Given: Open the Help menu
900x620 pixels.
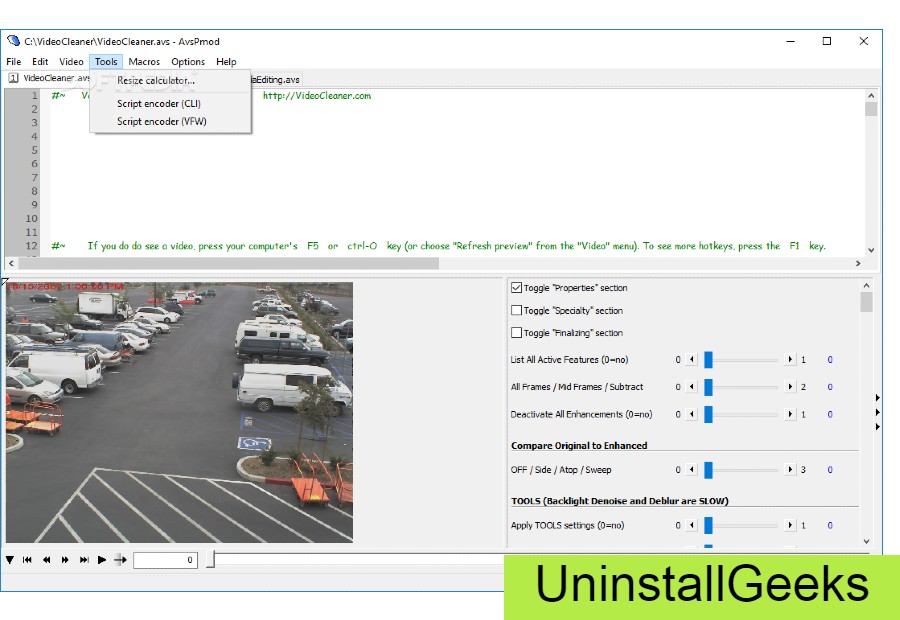Looking at the screenshot, I should click(226, 61).
